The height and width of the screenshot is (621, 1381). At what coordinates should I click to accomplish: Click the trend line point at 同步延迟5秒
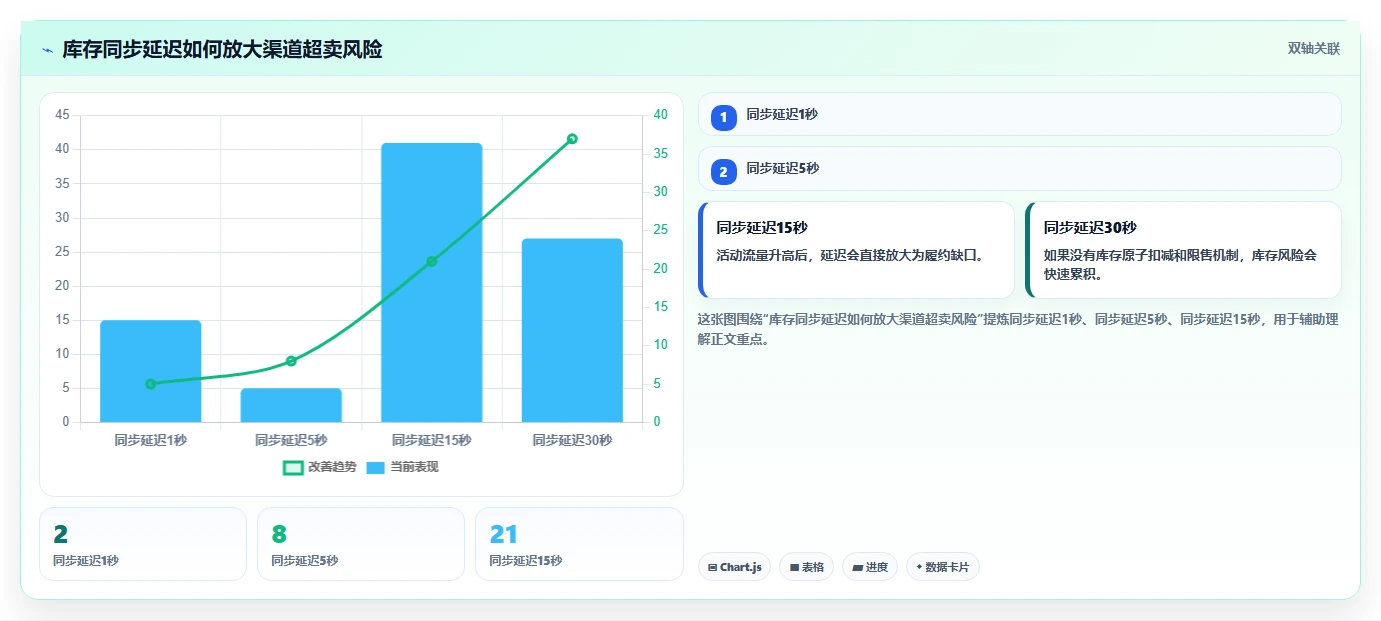tap(291, 361)
